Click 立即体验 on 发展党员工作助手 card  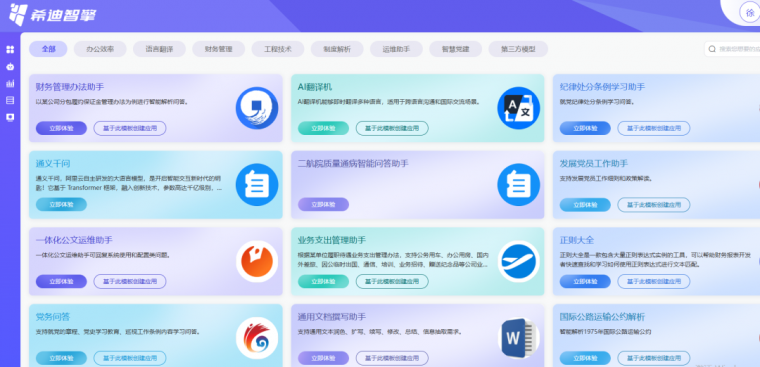[585, 205]
